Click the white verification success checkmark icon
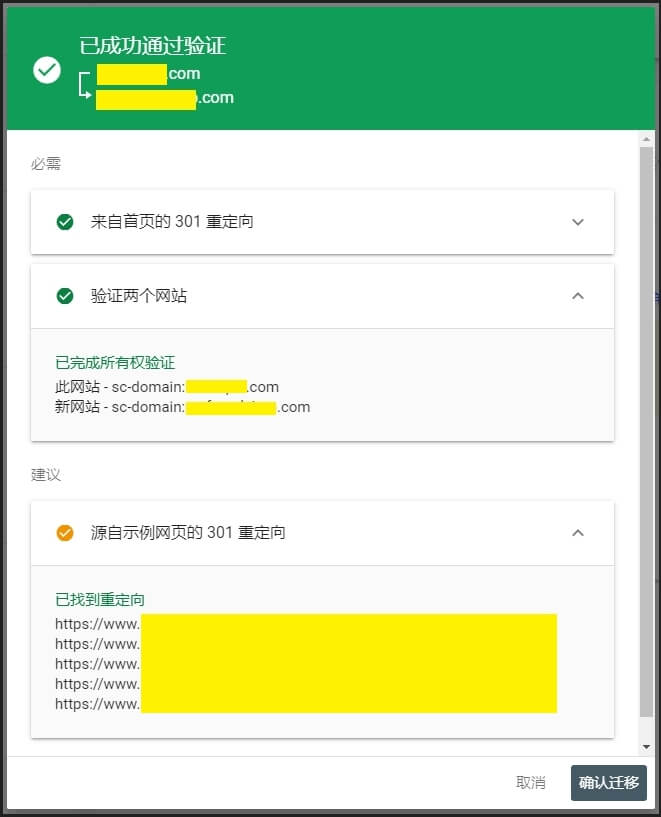Image resolution: width=661 pixels, height=817 pixels. tap(47, 70)
